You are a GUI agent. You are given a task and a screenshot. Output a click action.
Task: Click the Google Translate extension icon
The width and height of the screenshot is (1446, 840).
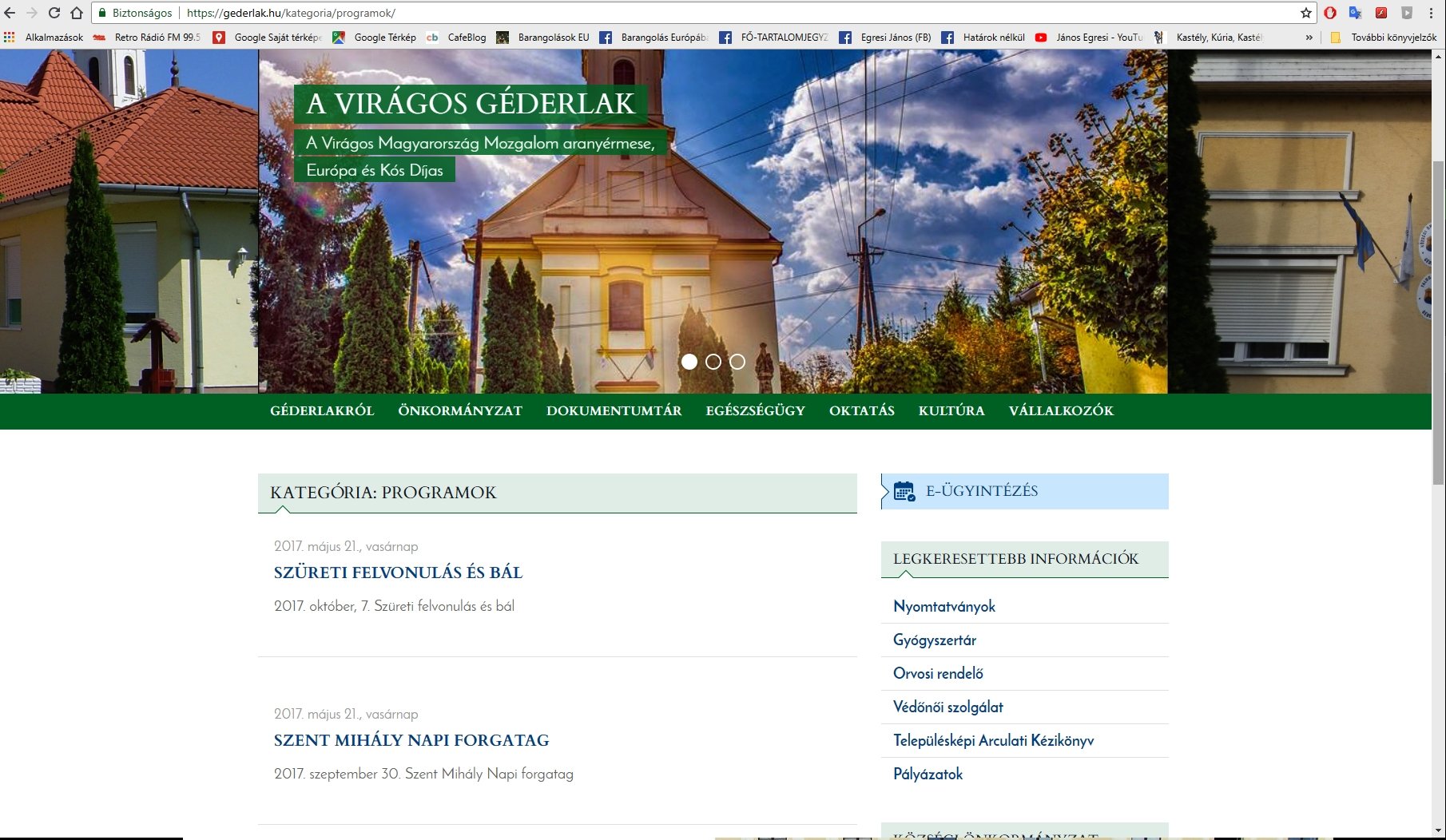pyautogui.click(x=1355, y=13)
